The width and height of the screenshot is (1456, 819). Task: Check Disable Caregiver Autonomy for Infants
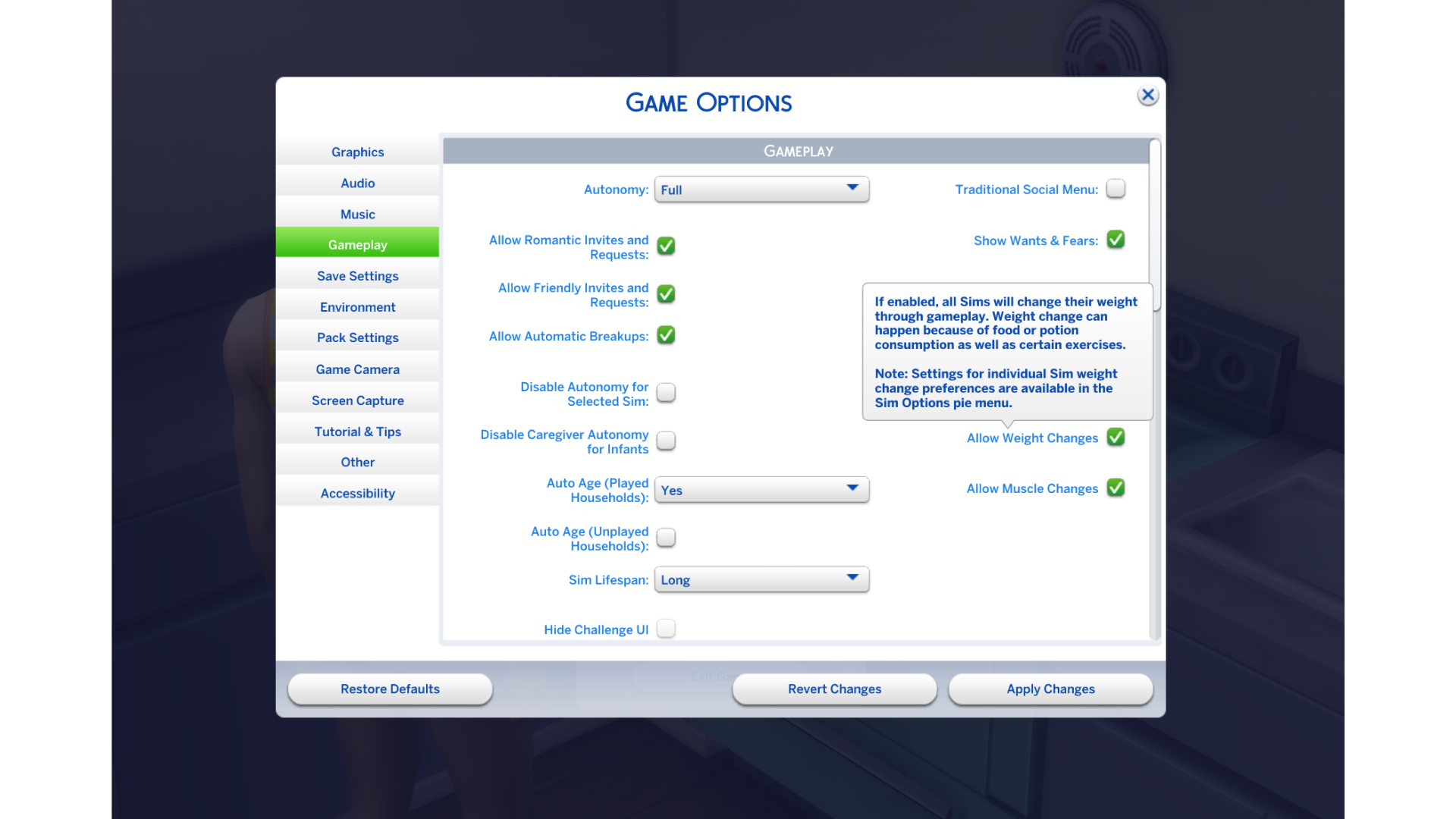click(x=666, y=441)
